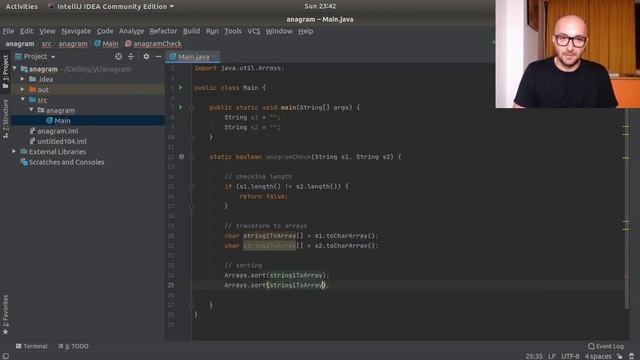Open the Project view dropdown
Viewport: 640px width, 360px height.
click(x=35, y=57)
